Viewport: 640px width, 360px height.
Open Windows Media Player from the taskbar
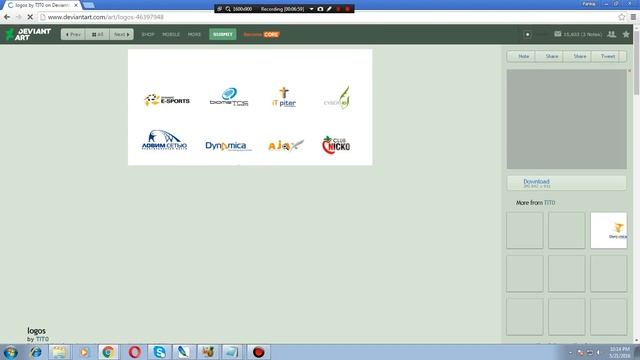coord(84,352)
